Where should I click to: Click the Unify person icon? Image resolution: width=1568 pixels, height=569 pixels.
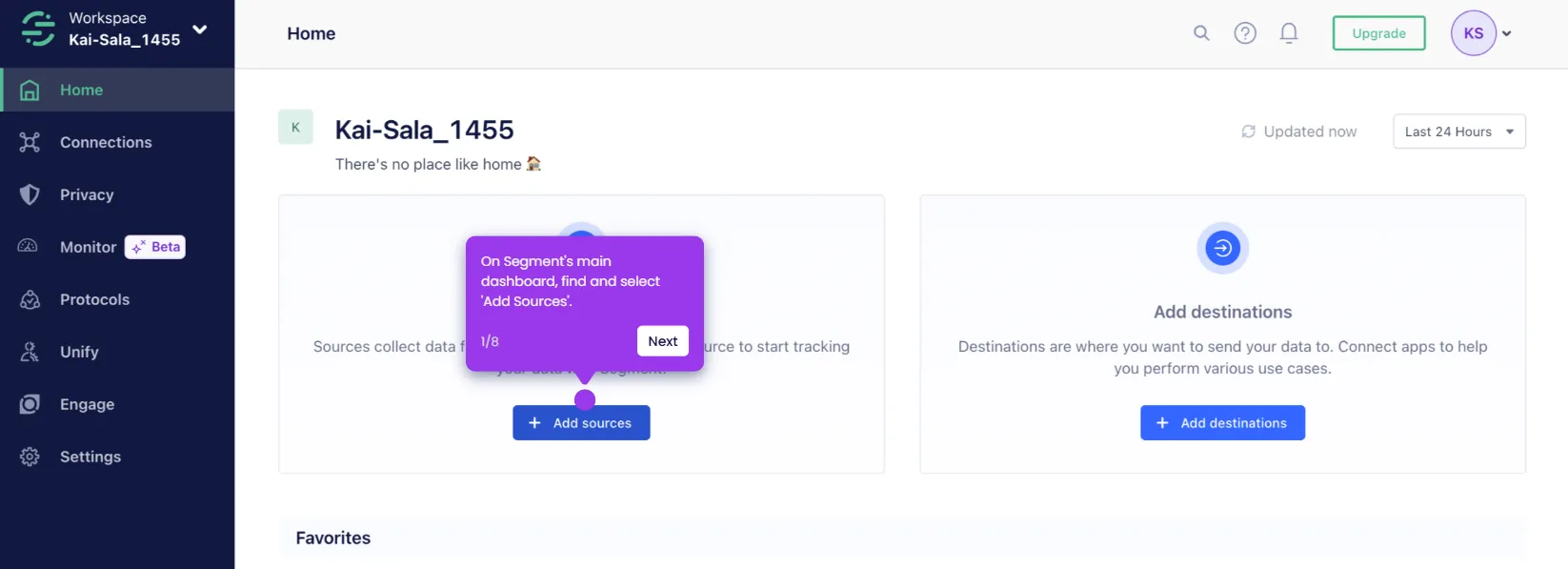pyautogui.click(x=30, y=352)
